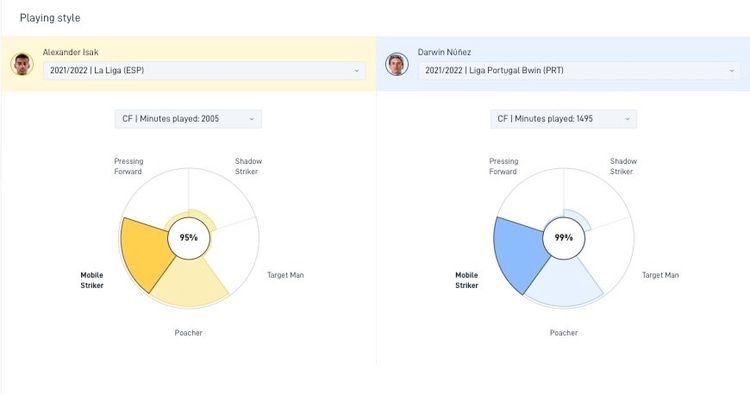
Task: Click Shadow Striker label on Núñez's chart
Action: [x=623, y=166]
